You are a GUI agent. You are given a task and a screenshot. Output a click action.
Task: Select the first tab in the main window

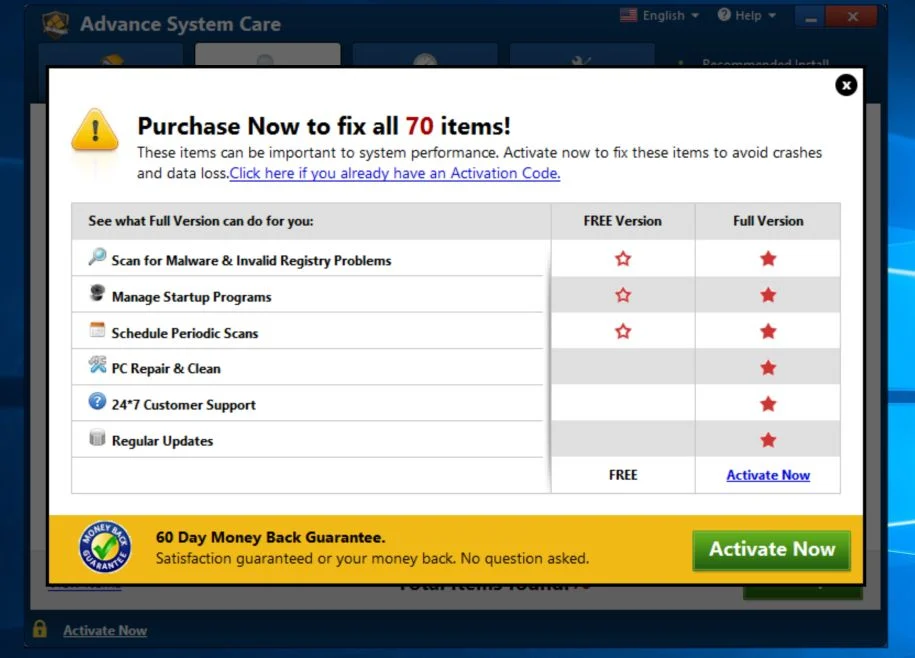coord(111,55)
